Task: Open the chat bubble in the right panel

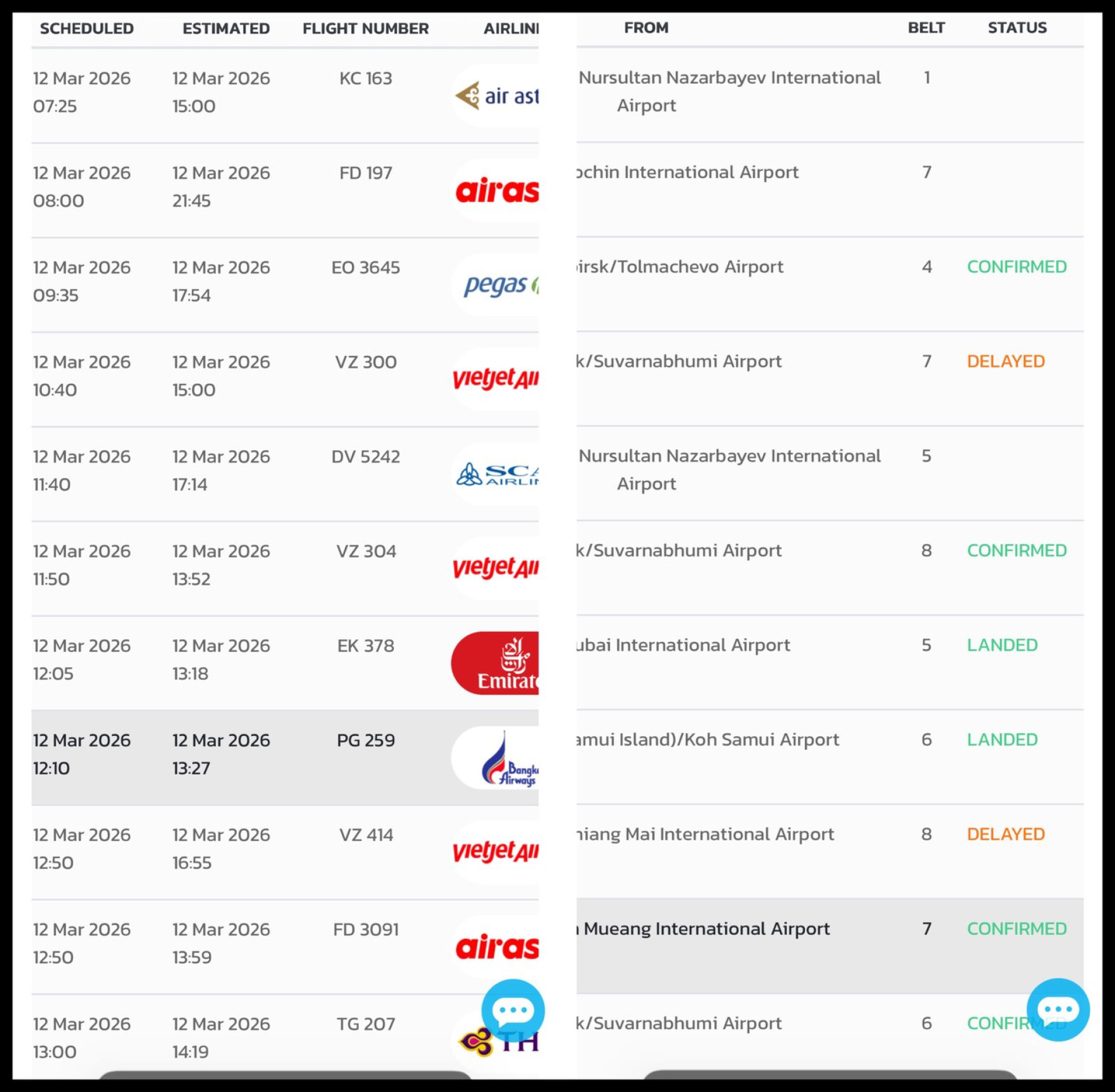Action: (x=1058, y=1010)
